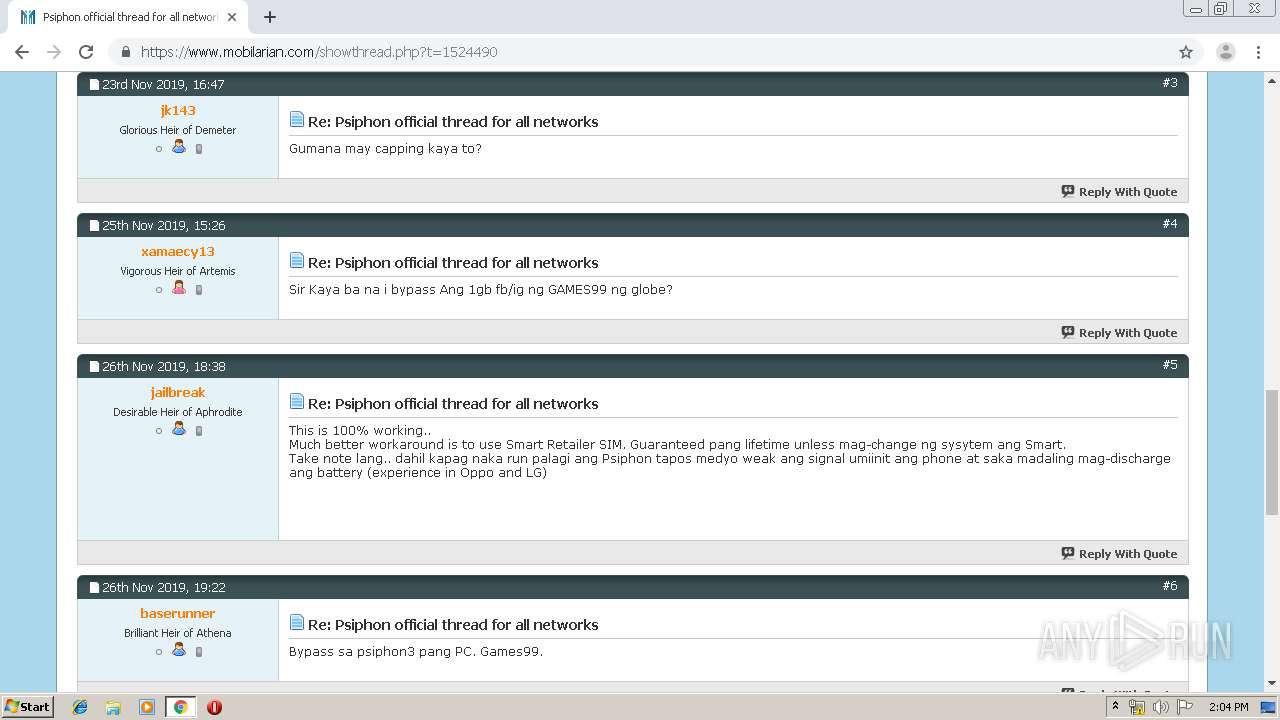Reply With Quote to jk143's post
Image resolution: width=1280 pixels, height=720 pixels.
[x=1119, y=192]
